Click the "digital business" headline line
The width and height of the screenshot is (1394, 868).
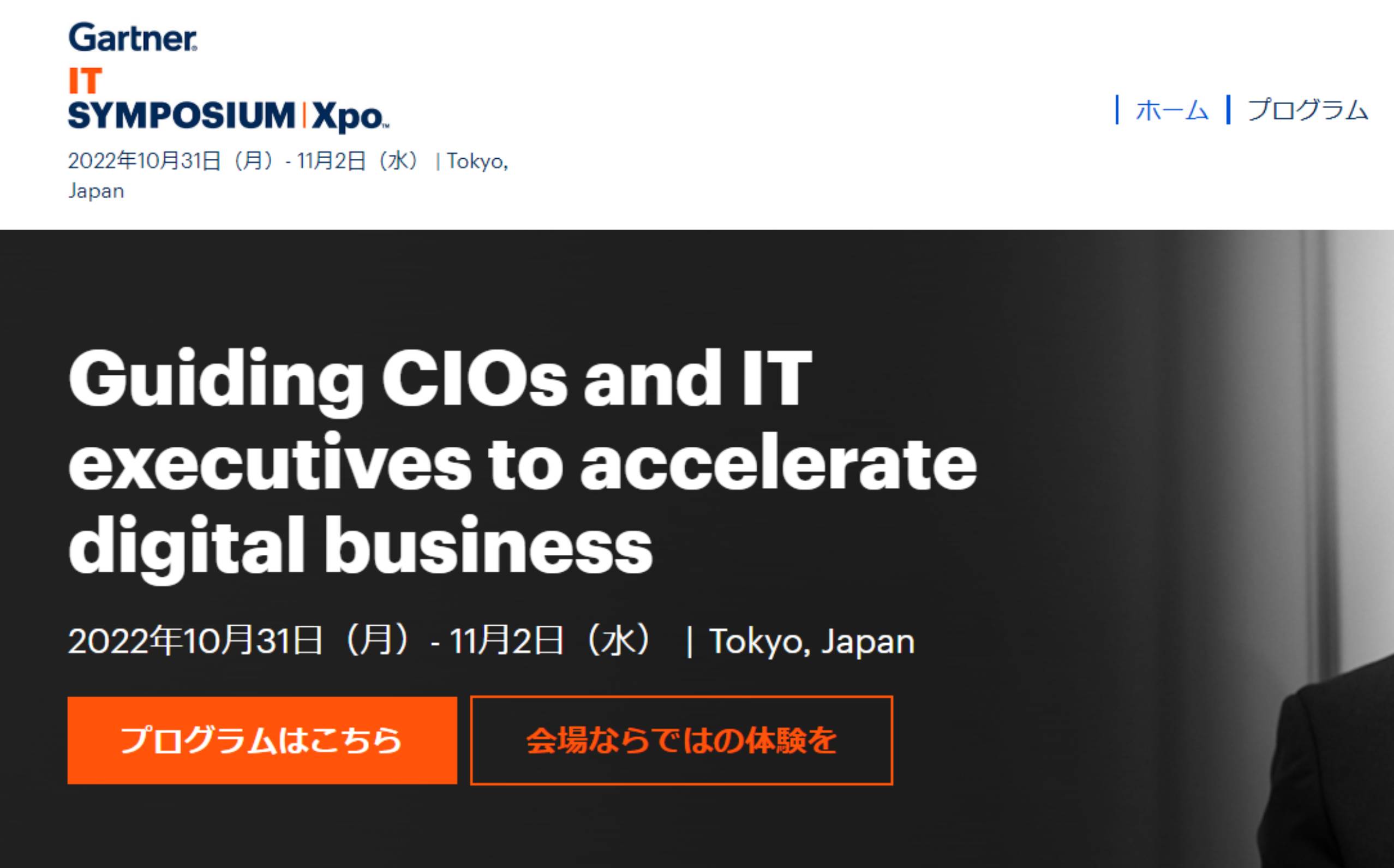361,545
